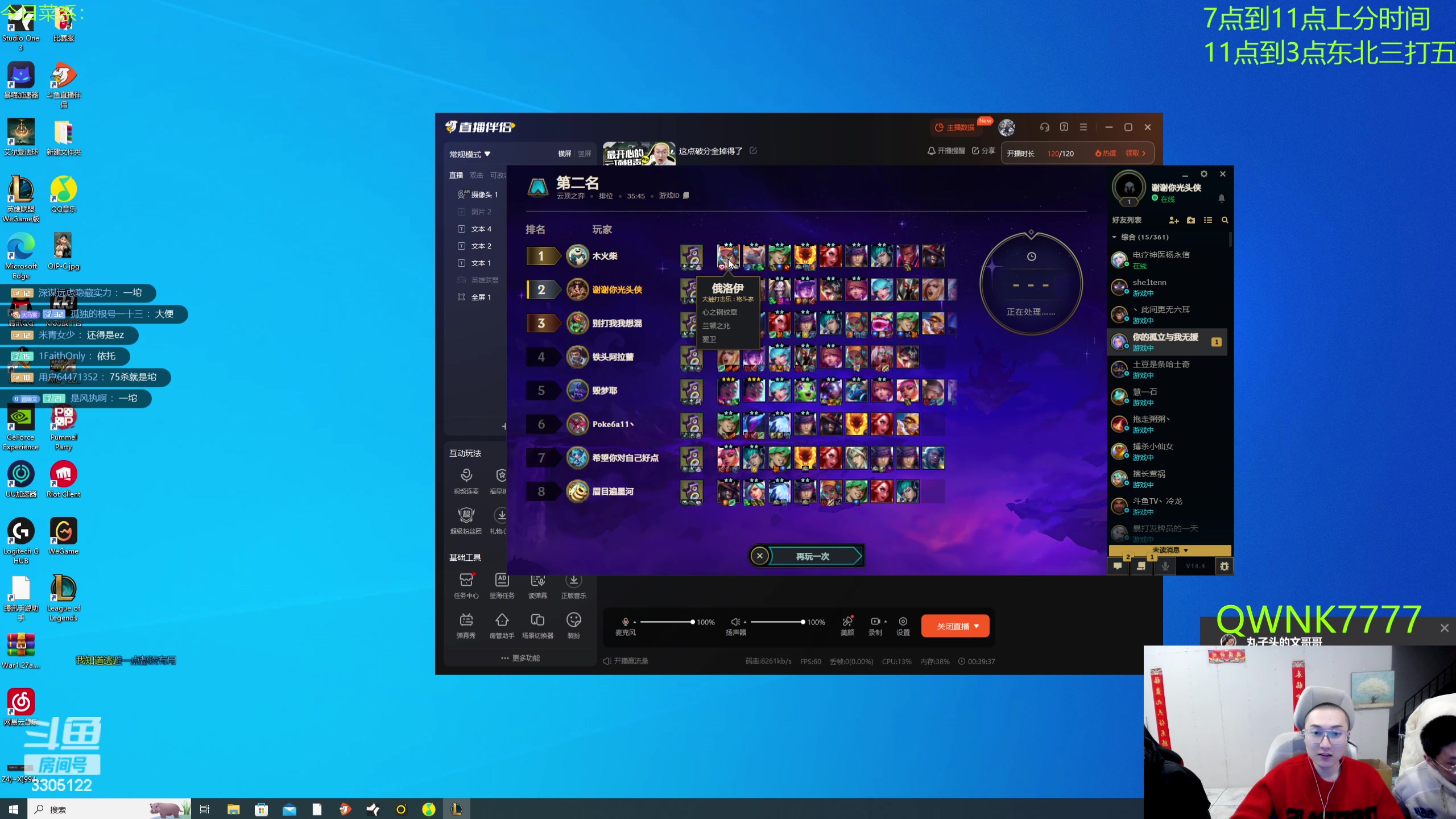The width and height of the screenshot is (1456, 819).
Task: Mute the 扬声器 speaker
Action: (x=735, y=622)
